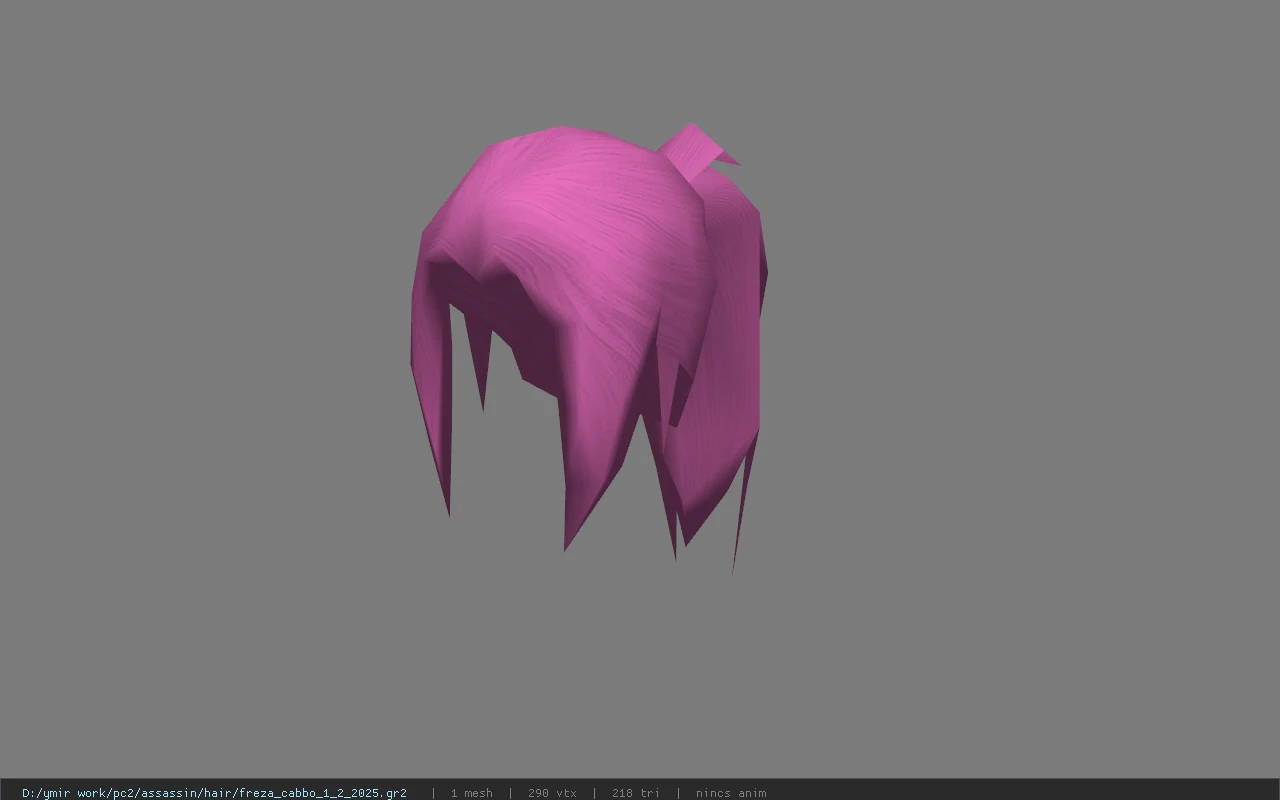Click the '1 mesh' status entry
The height and width of the screenshot is (800, 1280).
472,793
